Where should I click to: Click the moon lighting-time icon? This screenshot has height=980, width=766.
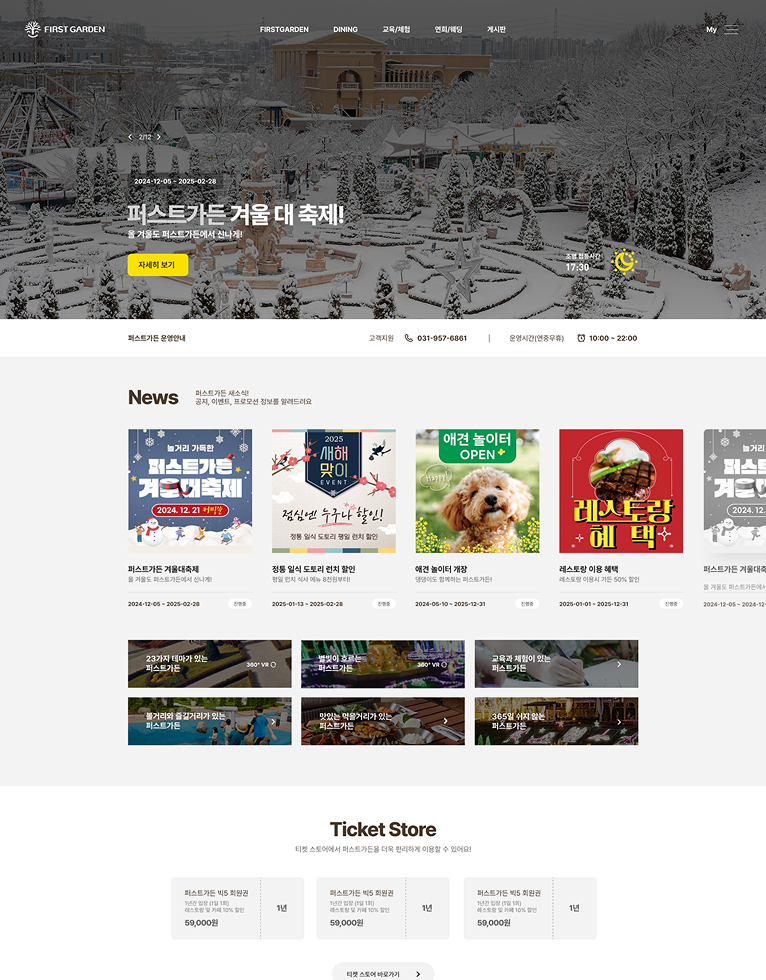pyautogui.click(x=624, y=262)
